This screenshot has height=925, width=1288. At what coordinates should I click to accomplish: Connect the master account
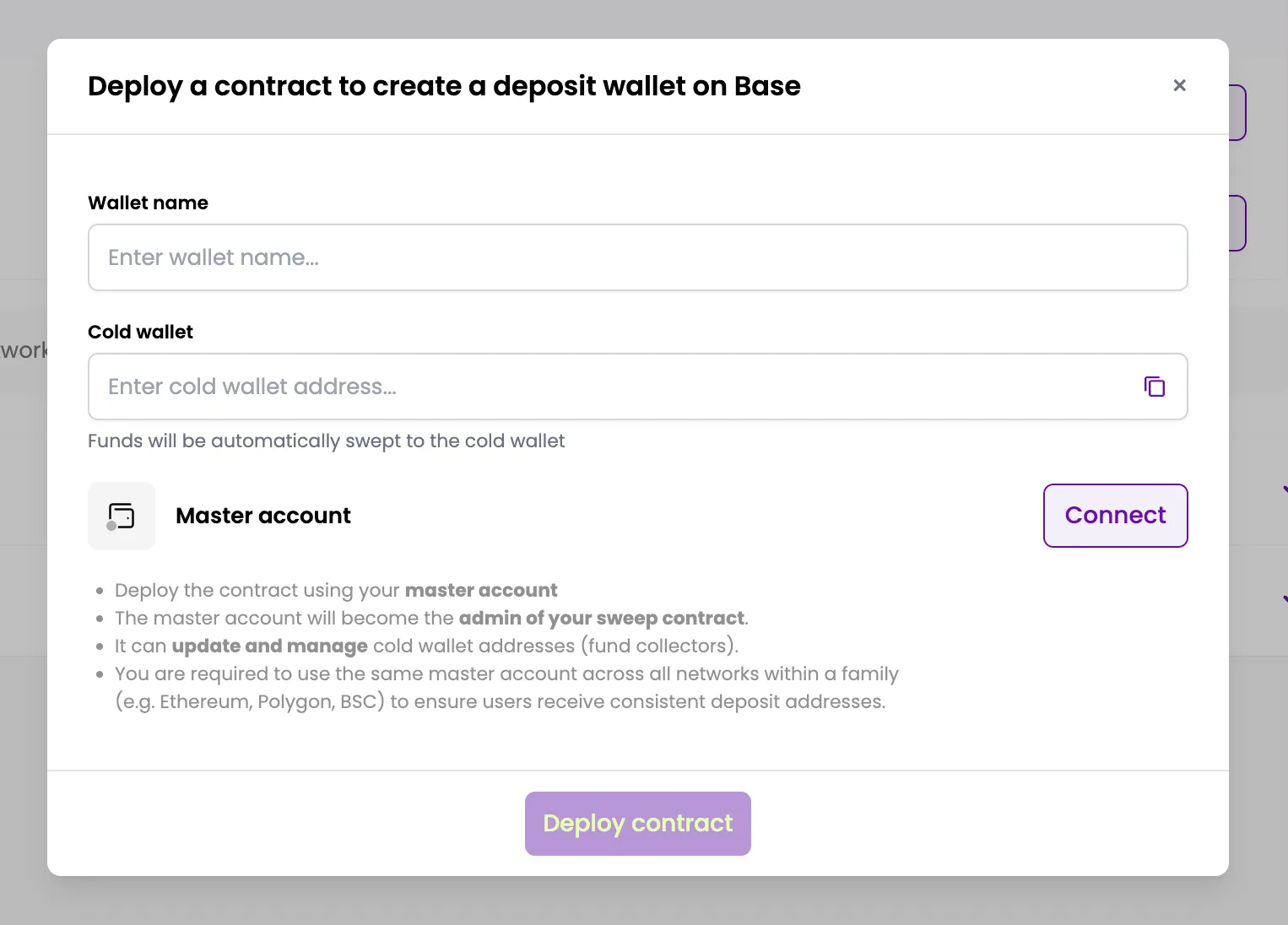1115,516
